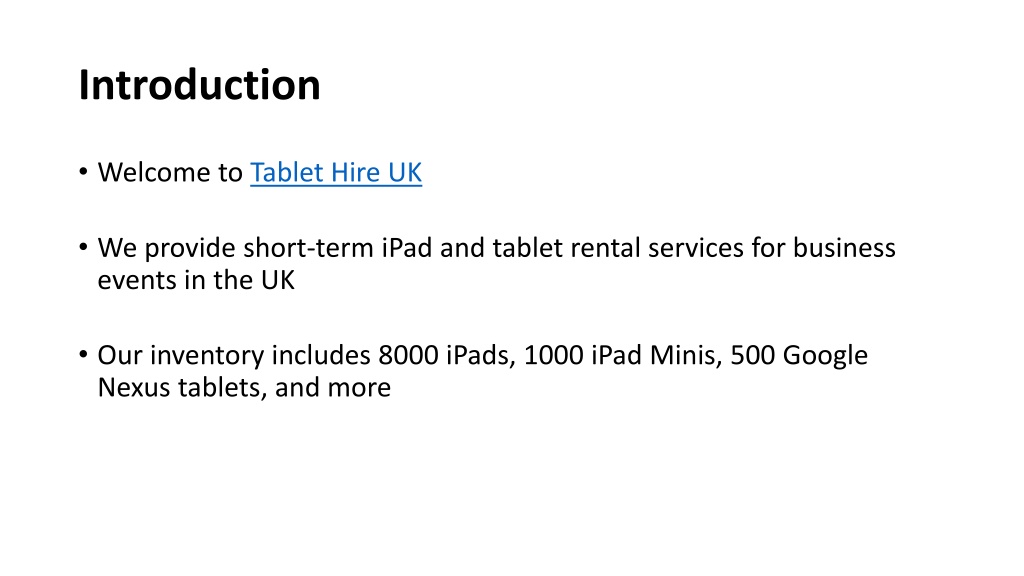Image resolution: width=1024 pixels, height=576 pixels.
Task: Open the Tablet Hire UK hyperlink
Action: click(336, 172)
